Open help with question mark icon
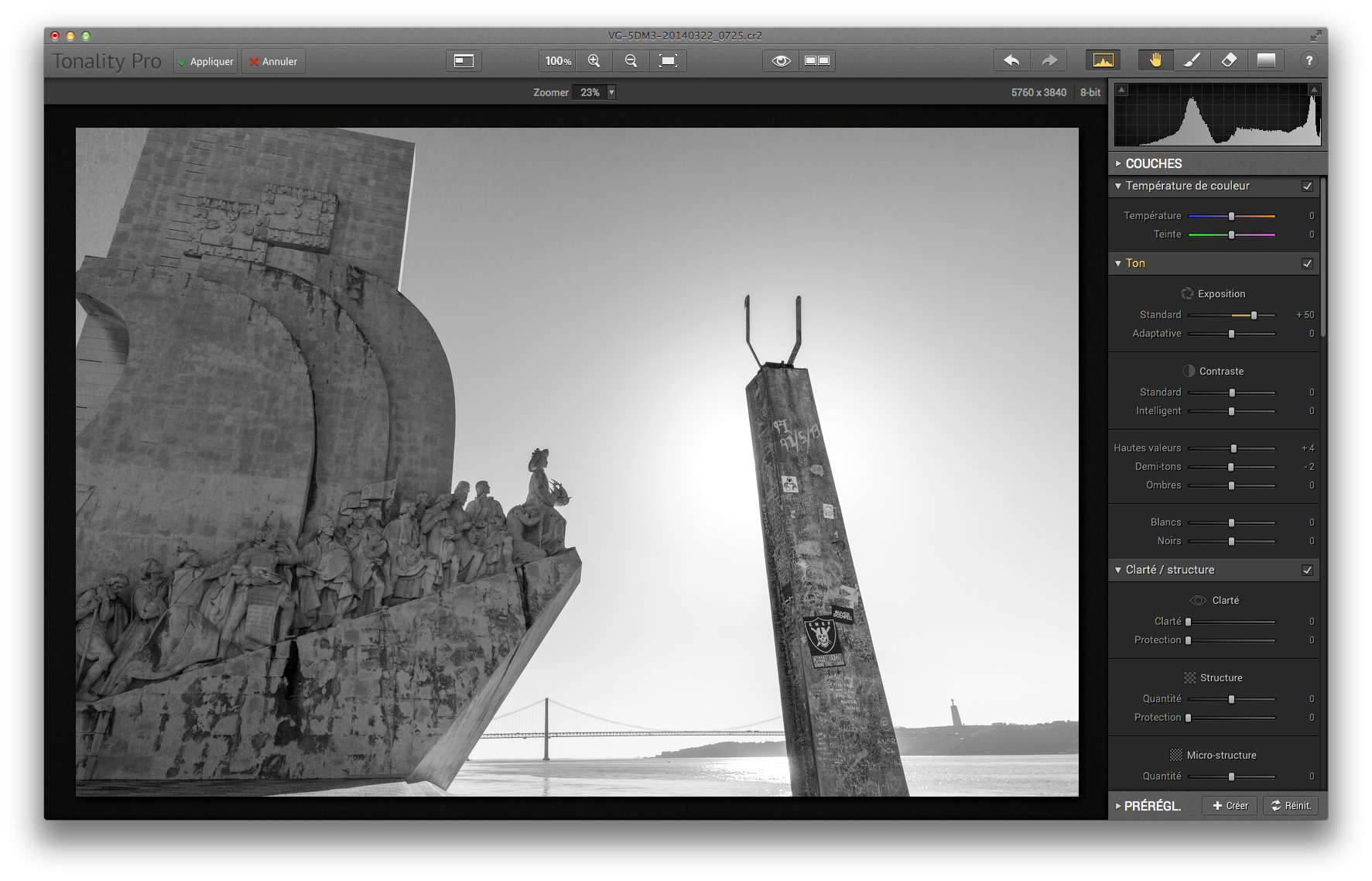The height and width of the screenshot is (881, 1372). pyautogui.click(x=1309, y=60)
